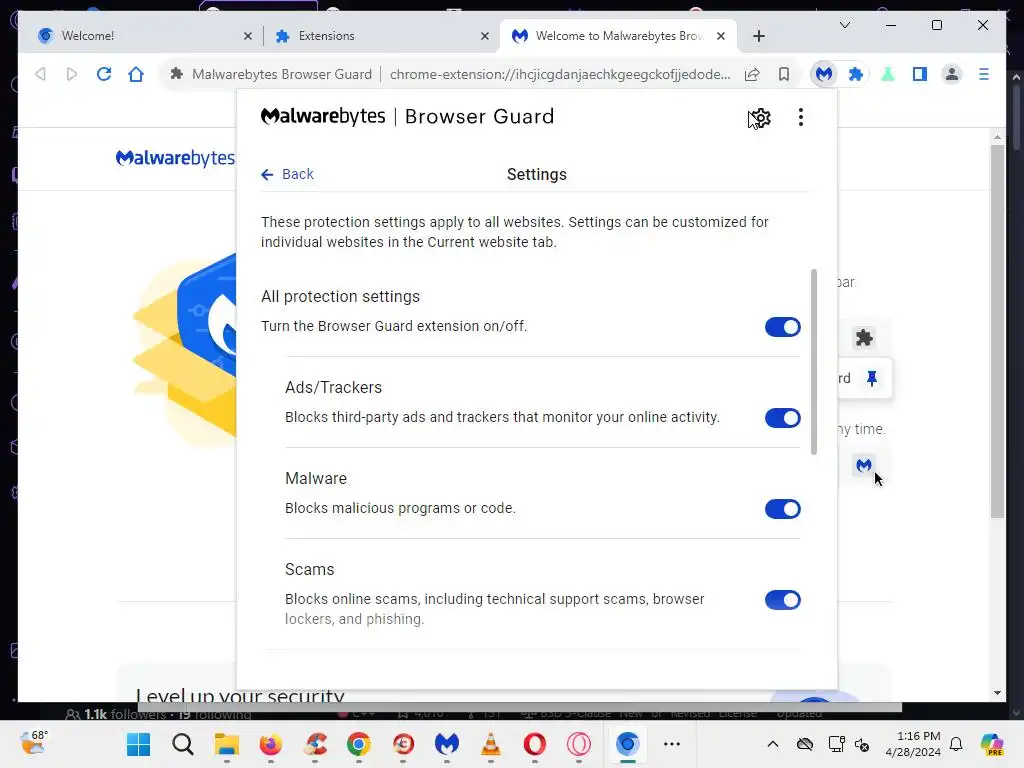Click the green flask toolbar icon

pos(888,74)
